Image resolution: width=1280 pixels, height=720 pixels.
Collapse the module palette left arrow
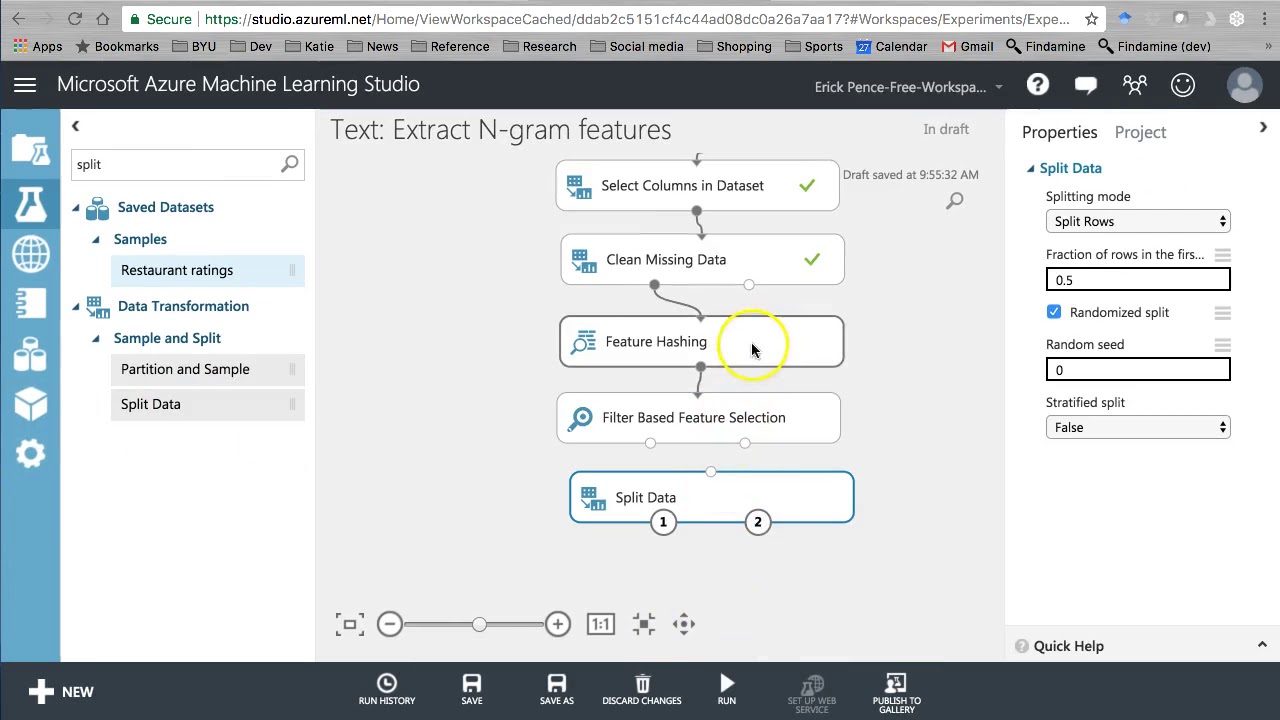(75, 126)
